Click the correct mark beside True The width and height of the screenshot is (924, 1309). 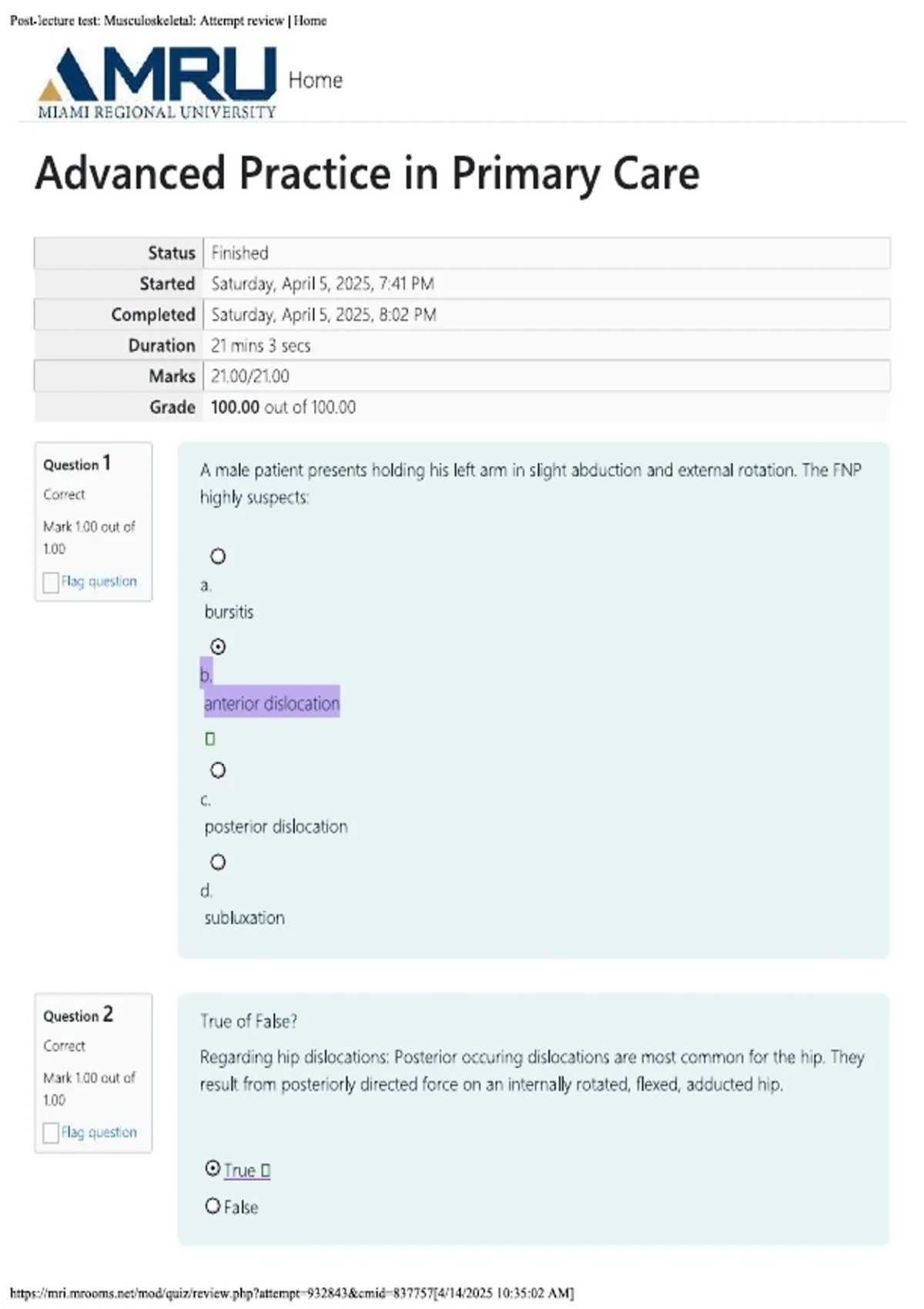[266, 1171]
